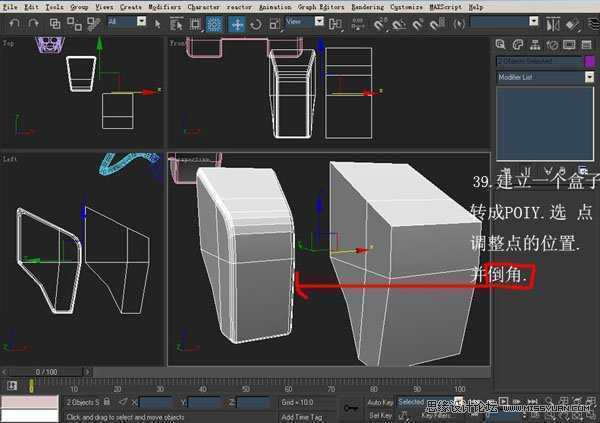The height and width of the screenshot is (423, 600).
Task: Click the rectangular selection region icon
Action: tap(195, 24)
